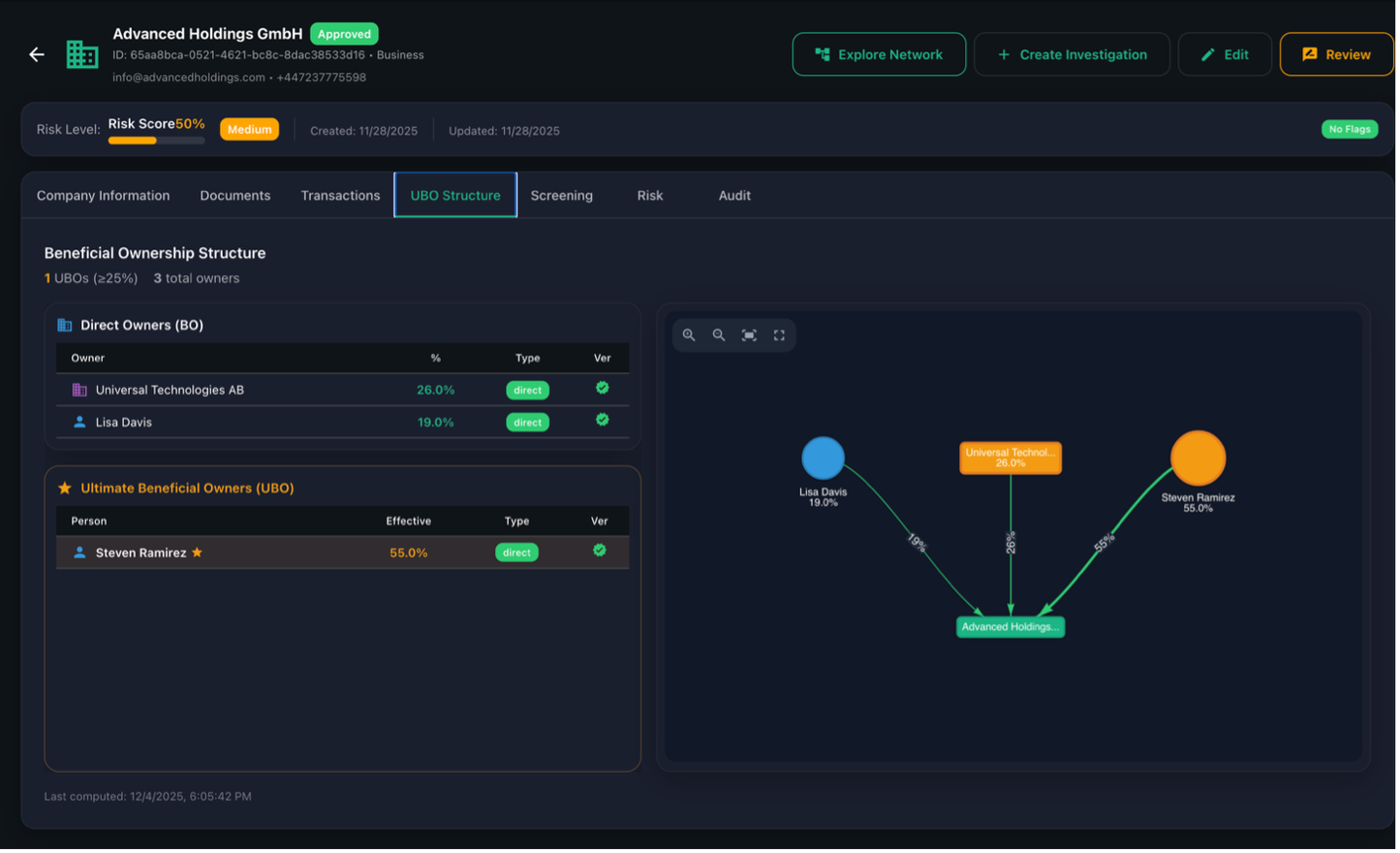Select the zoom-out tool on the ownership graph
Screen dimensions: 1400x853
pos(719,334)
